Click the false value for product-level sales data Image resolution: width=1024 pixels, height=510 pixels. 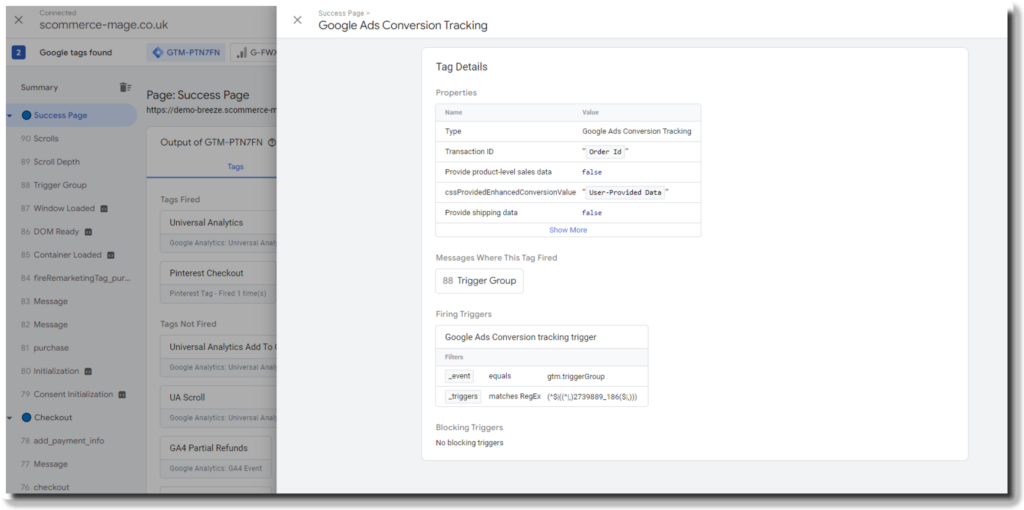click(592, 172)
